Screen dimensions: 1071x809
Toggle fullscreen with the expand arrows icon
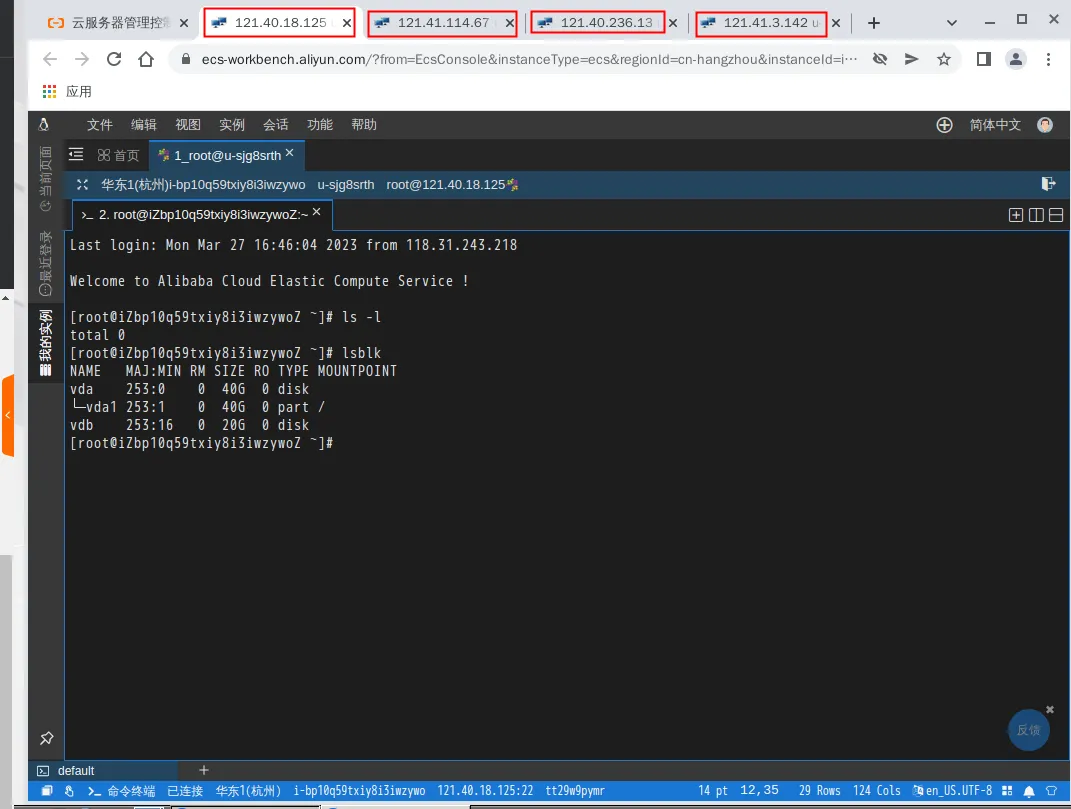pos(83,184)
